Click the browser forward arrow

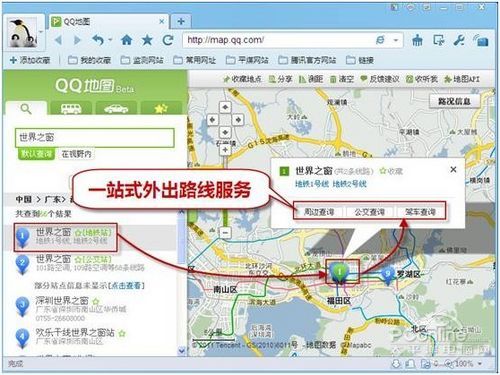(x=77, y=40)
